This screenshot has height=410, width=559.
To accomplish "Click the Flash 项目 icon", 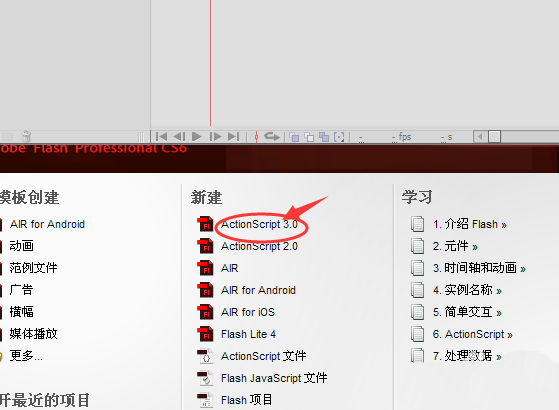I will pyautogui.click(x=205, y=400).
